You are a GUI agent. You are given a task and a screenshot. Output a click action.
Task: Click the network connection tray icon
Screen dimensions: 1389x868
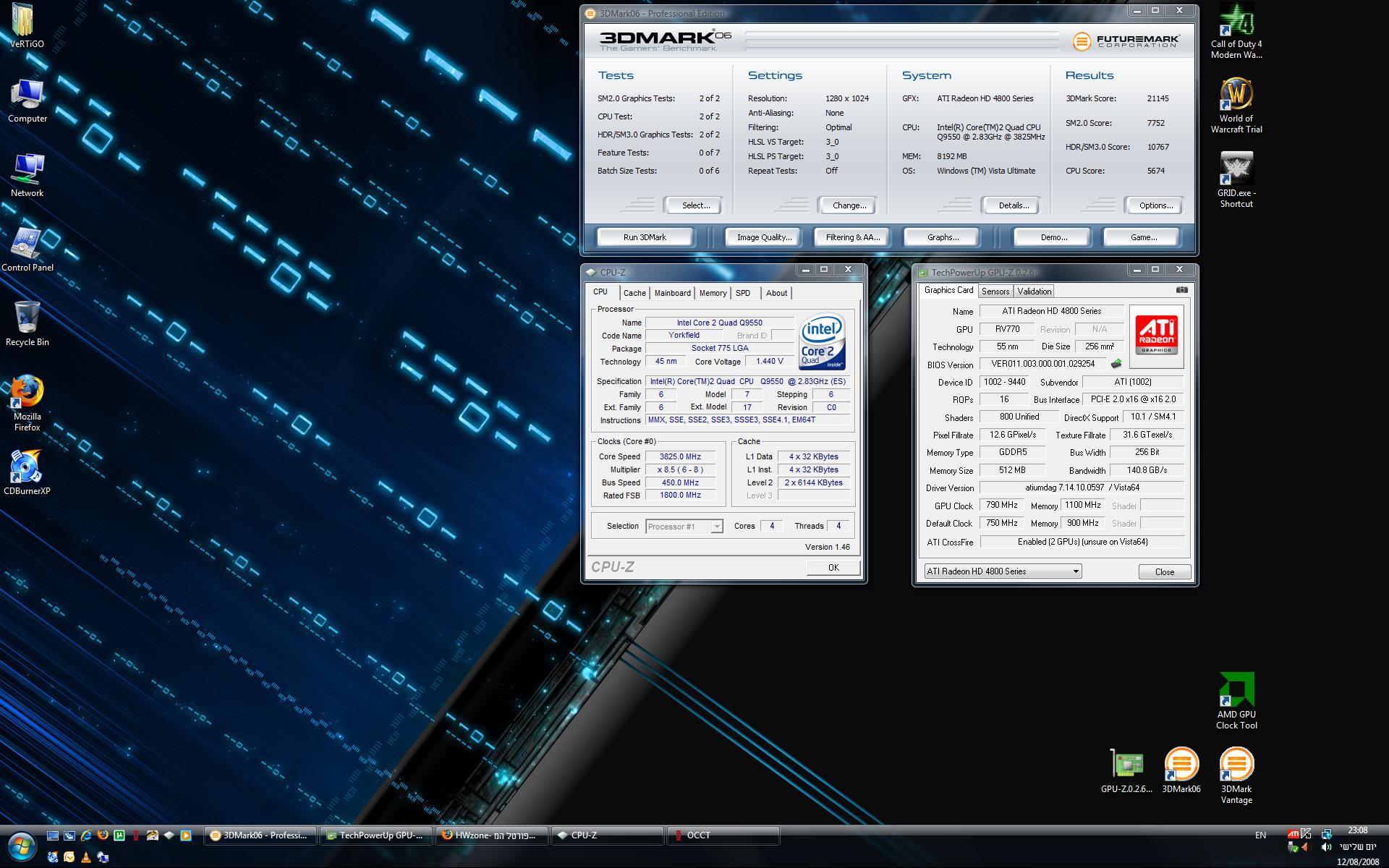point(1327,834)
